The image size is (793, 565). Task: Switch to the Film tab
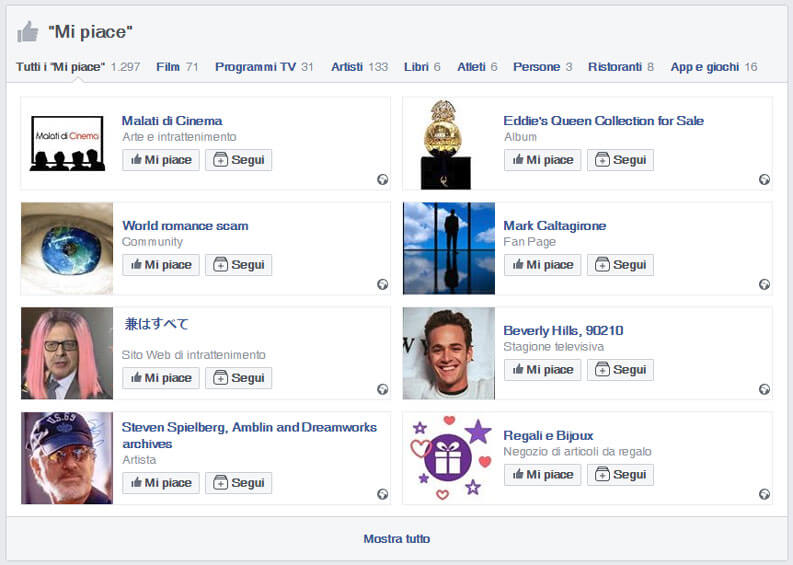coord(177,67)
